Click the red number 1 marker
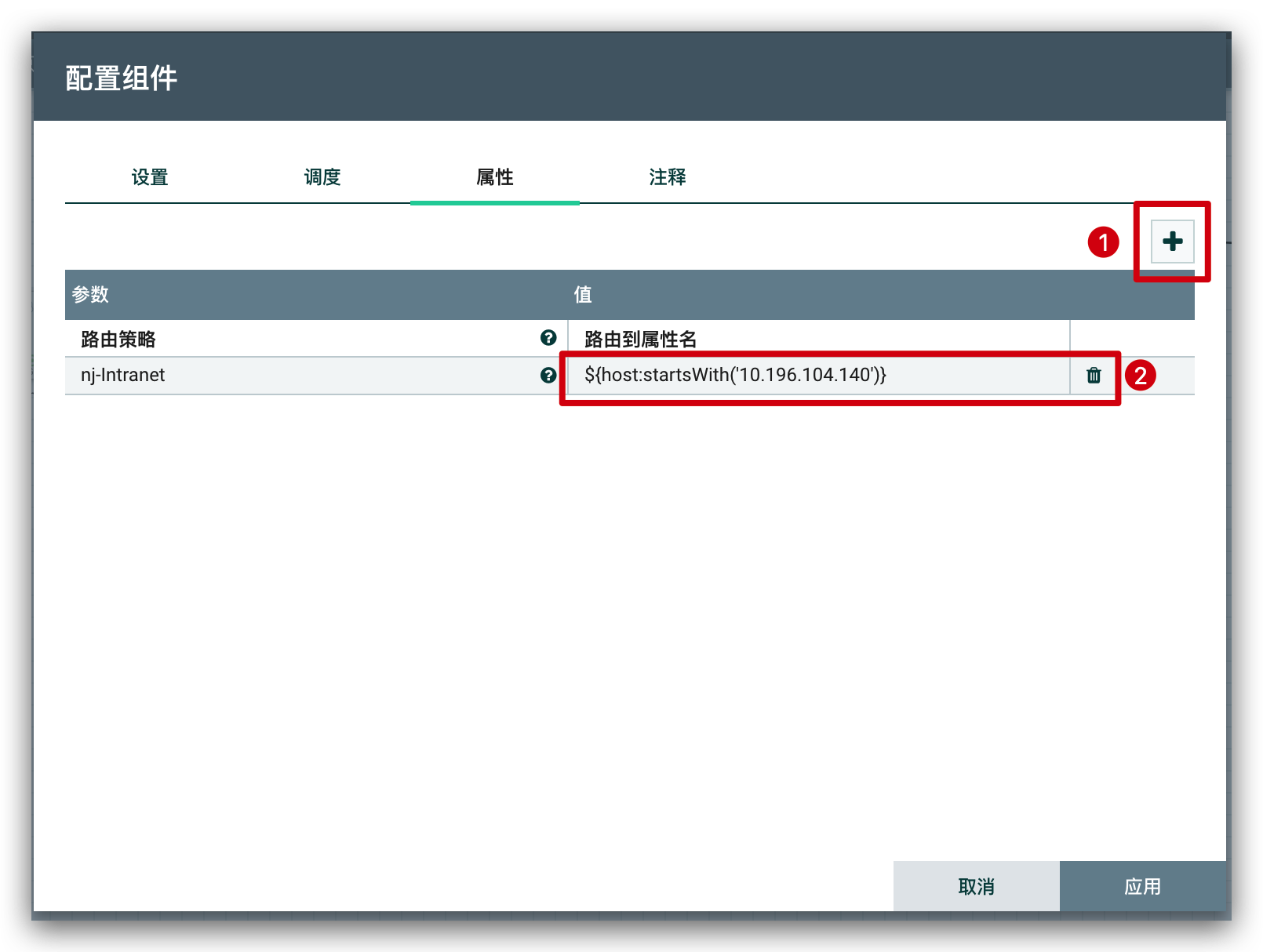 pos(1103,242)
